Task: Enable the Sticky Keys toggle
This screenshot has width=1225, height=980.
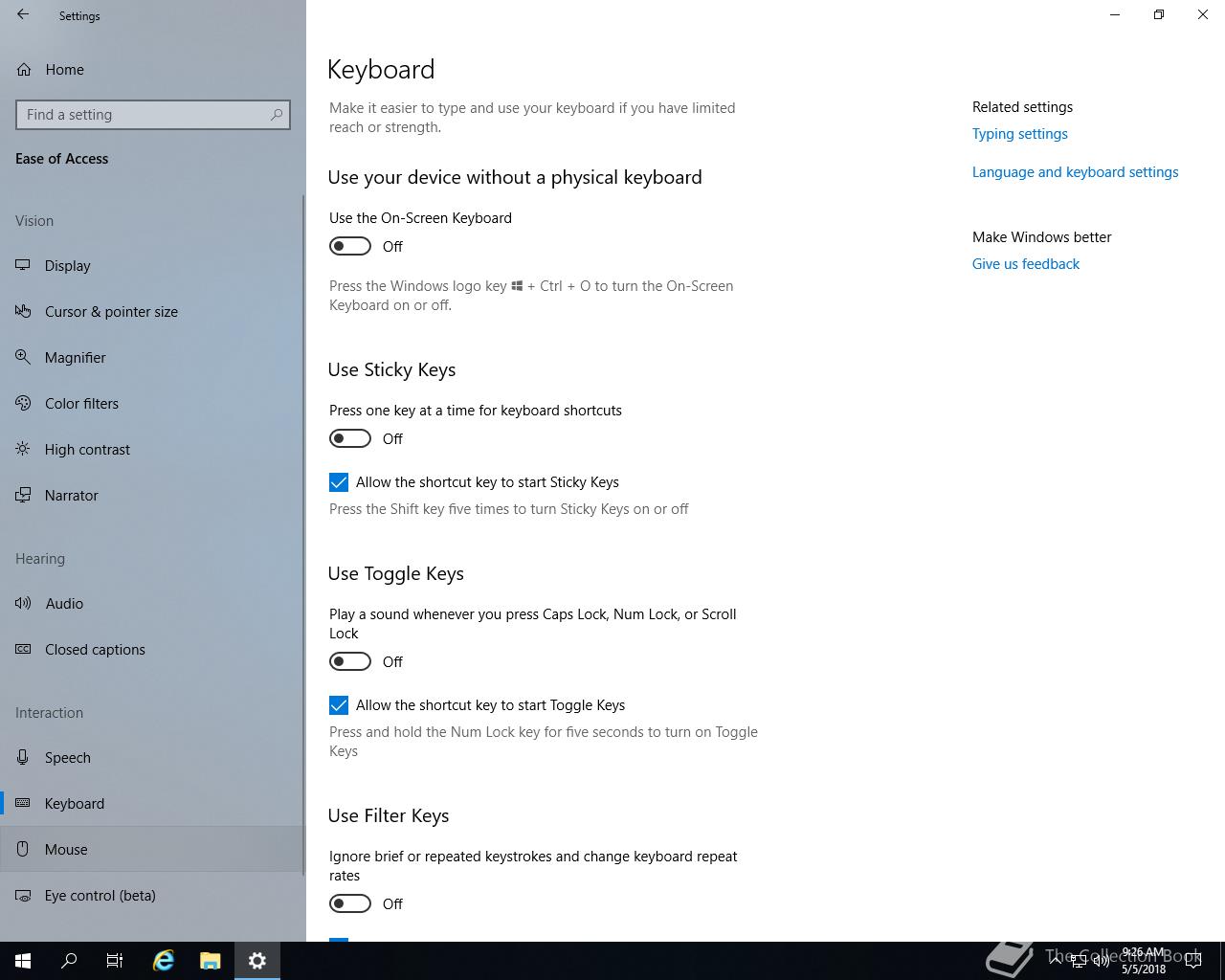Action: 350,438
